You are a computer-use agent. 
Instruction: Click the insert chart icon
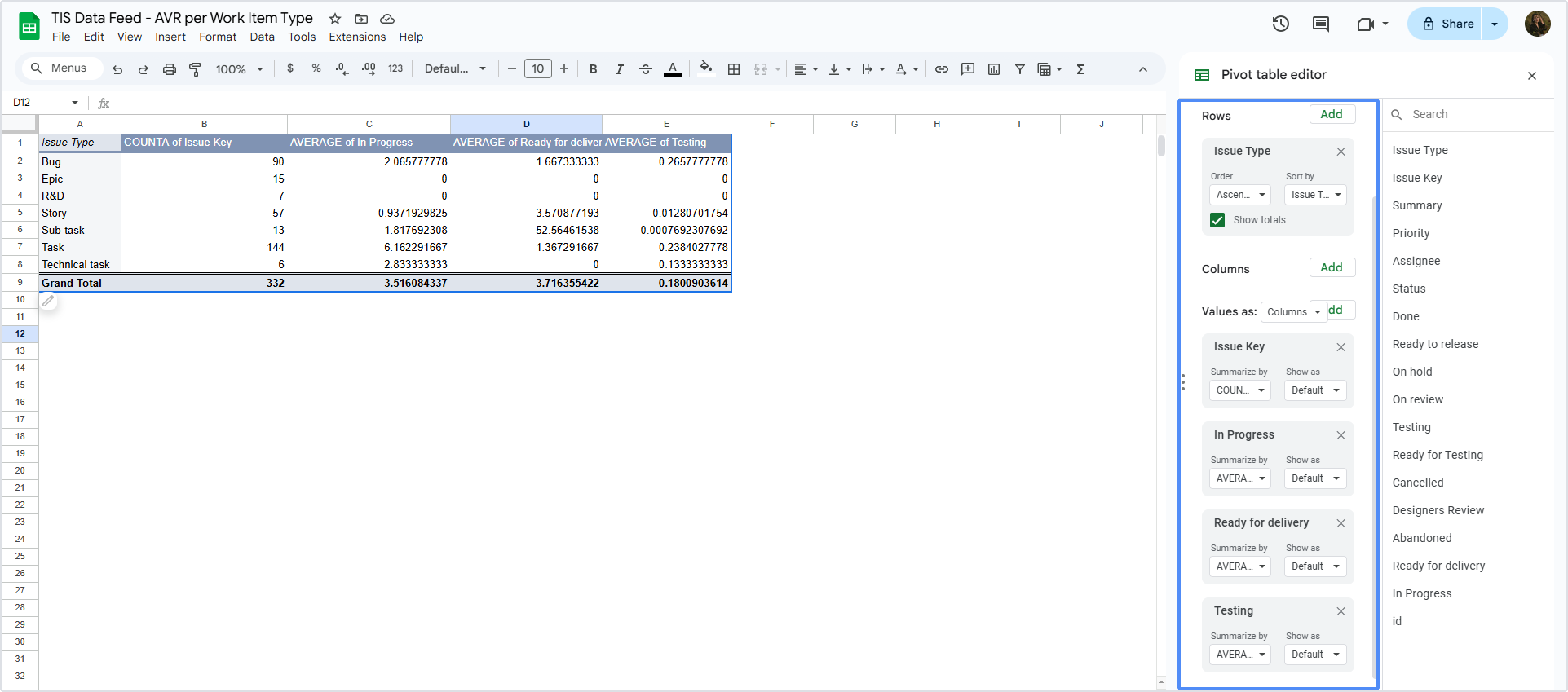994,69
